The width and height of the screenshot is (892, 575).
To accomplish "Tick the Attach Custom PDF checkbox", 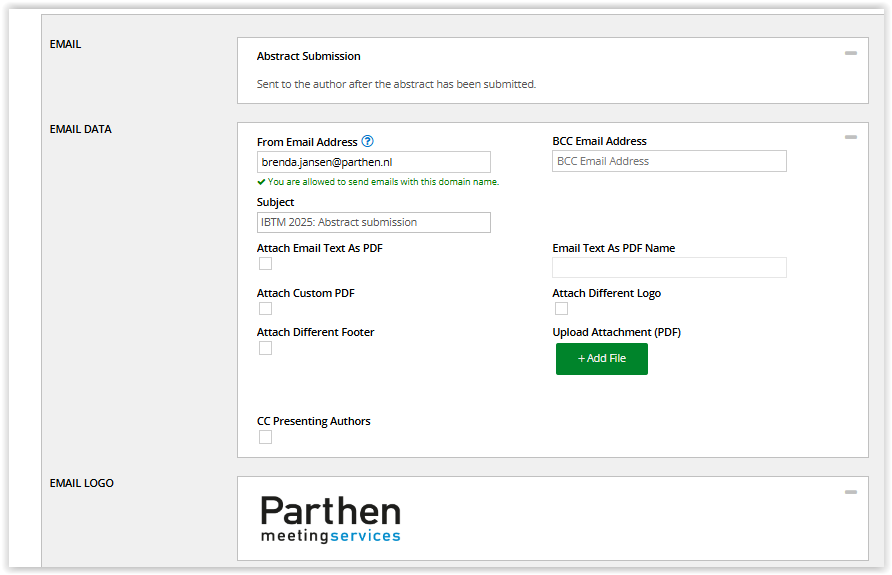I will tap(265, 309).
